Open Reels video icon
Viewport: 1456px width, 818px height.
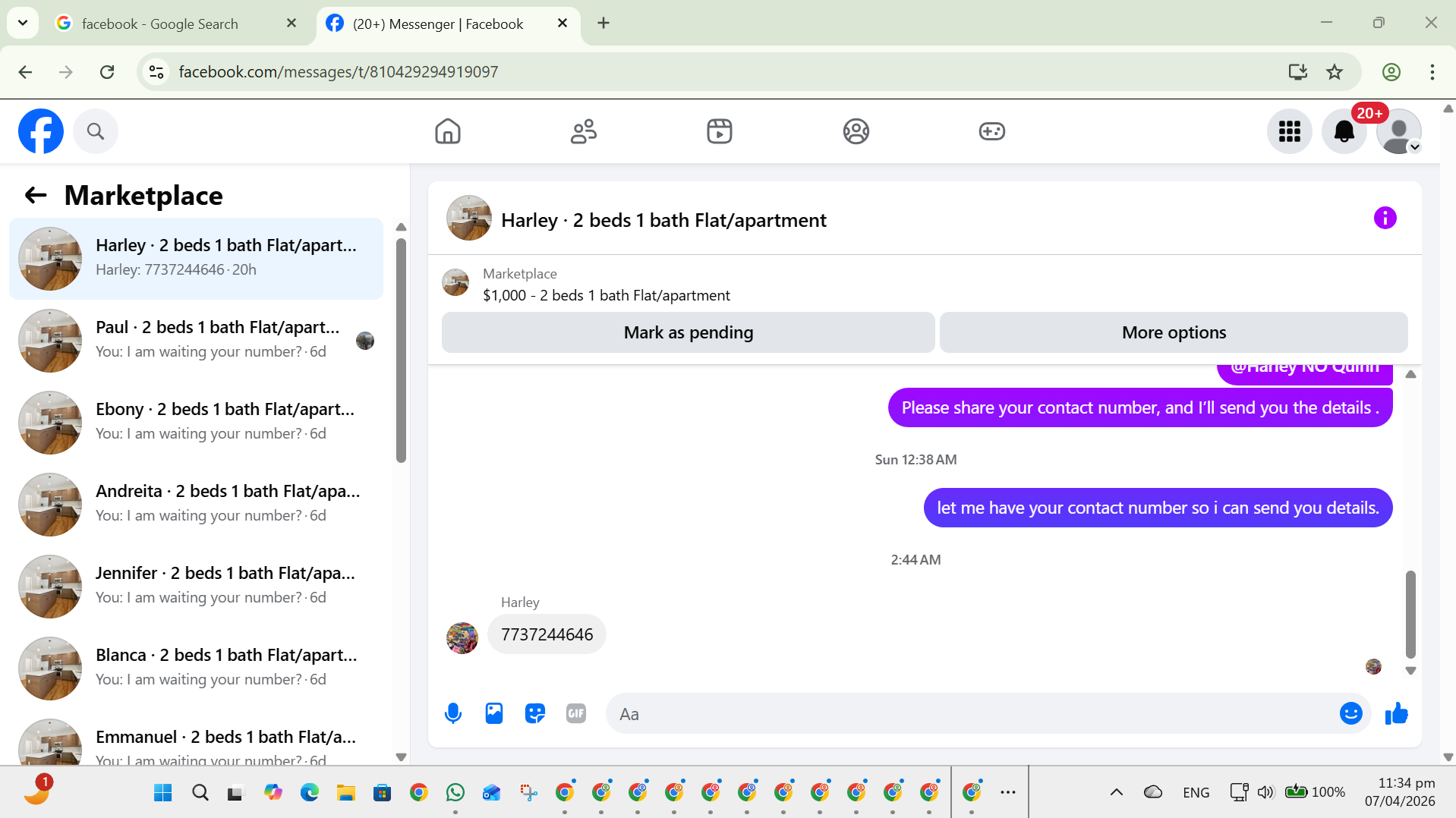pos(720,131)
